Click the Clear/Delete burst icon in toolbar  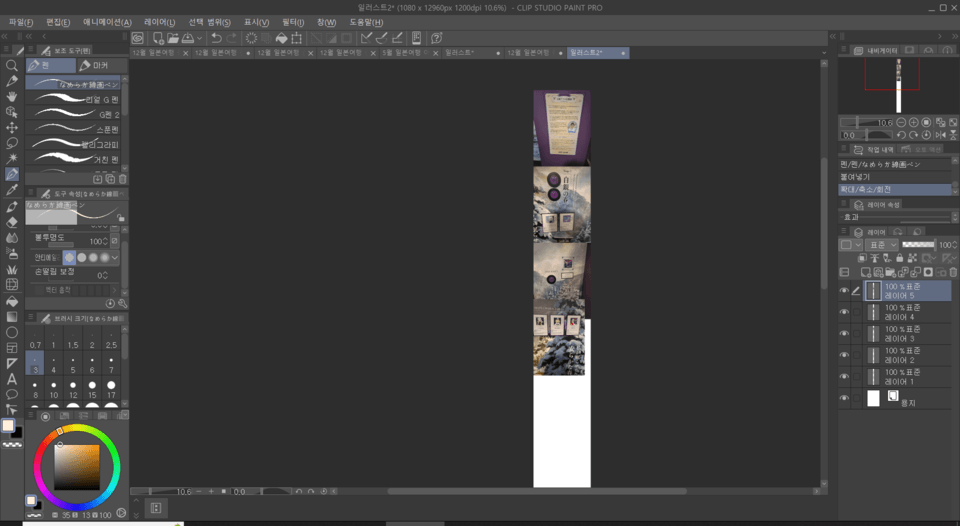(x=251, y=38)
